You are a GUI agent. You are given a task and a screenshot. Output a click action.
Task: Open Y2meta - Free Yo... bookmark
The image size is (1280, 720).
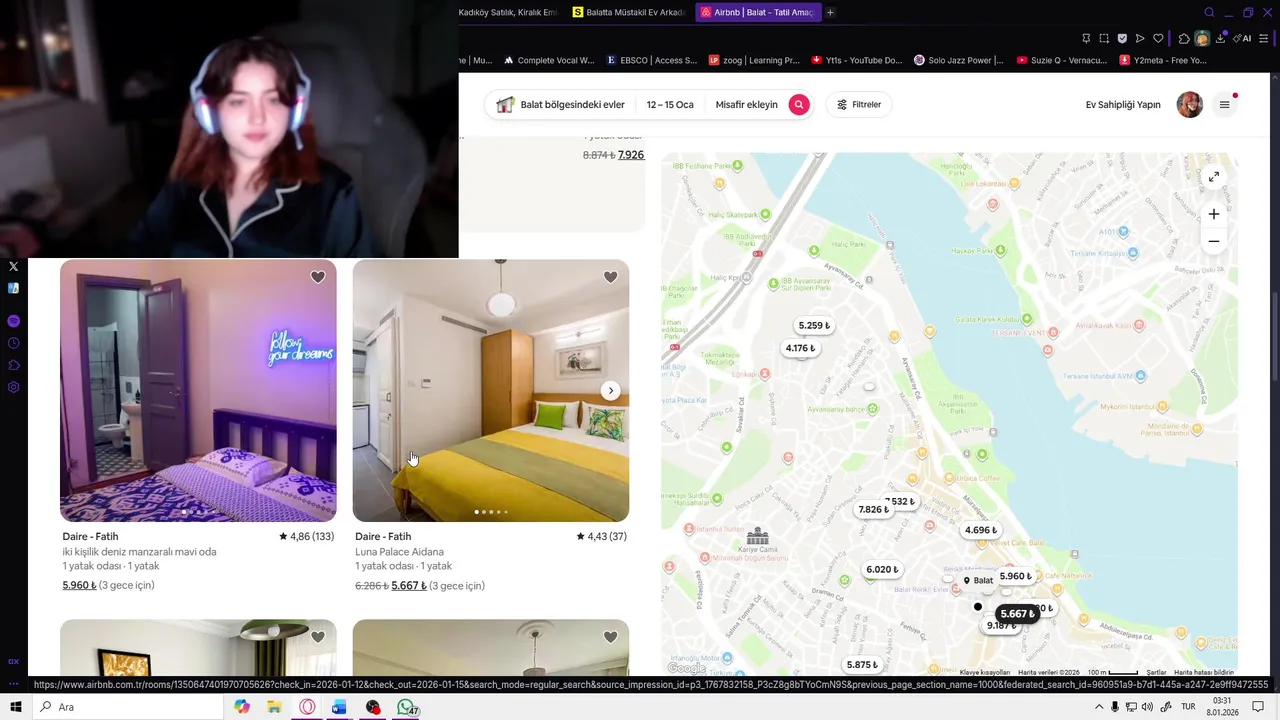point(1163,60)
